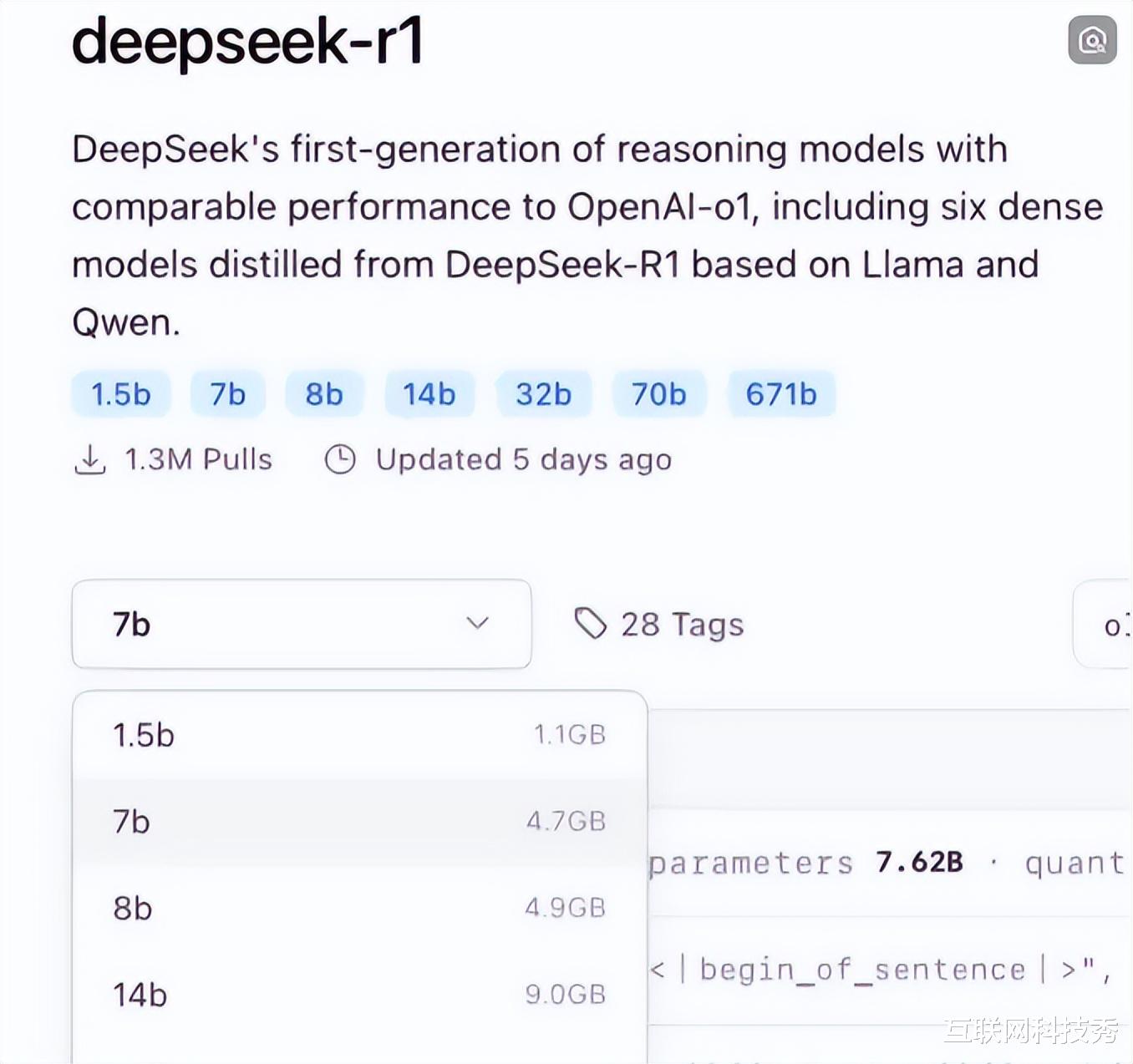This screenshot has width=1133, height=1064.
Task: Click the image search icon in top-right corner
Action: point(1092,39)
